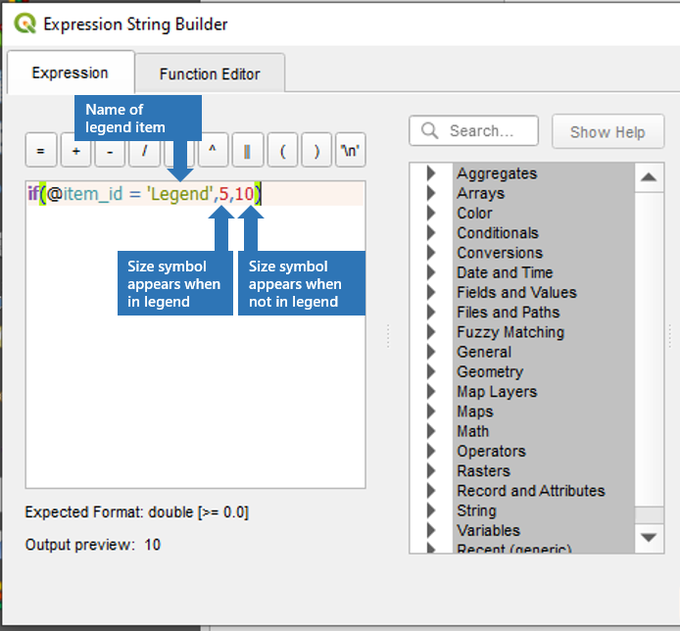Expand the Date and Time group

click(x=431, y=272)
